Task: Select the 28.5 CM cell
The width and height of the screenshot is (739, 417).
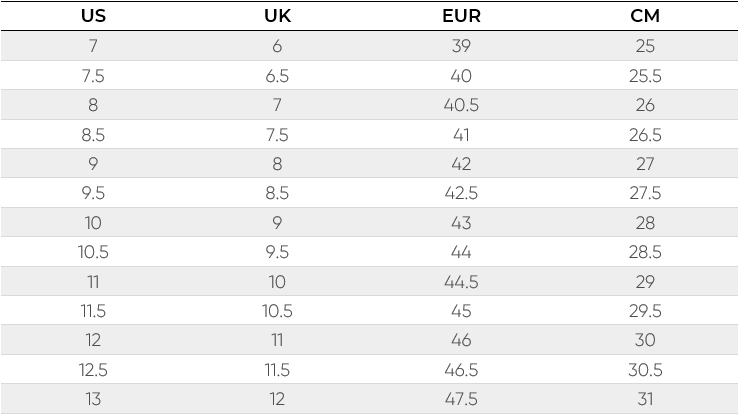Action: pyautogui.click(x=645, y=252)
